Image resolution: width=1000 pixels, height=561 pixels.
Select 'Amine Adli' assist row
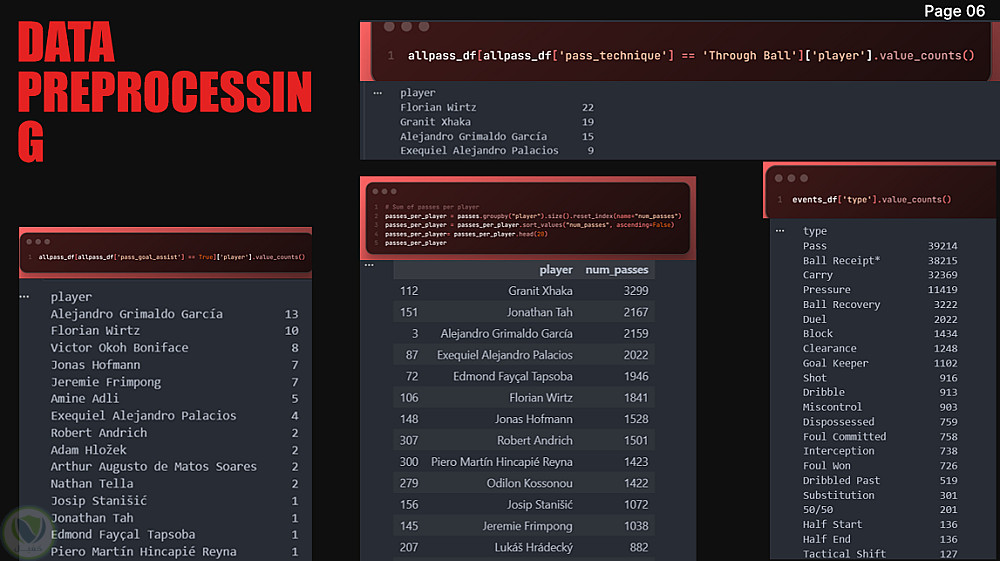(84, 398)
